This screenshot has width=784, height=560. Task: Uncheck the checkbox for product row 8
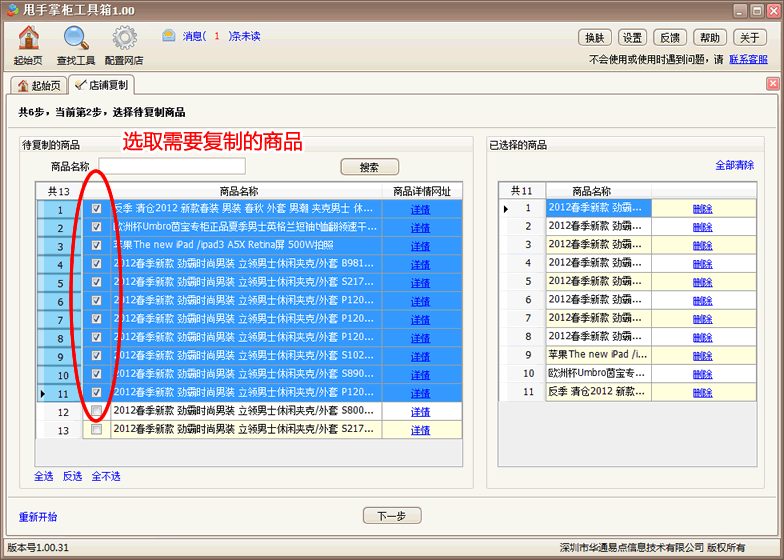pyautogui.click(x=96, y=338)
